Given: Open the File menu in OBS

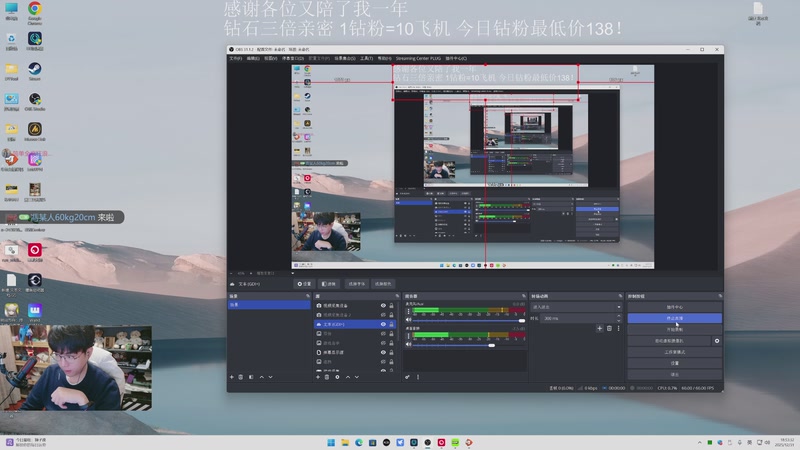Looking at the screenshot, I should 235,58.
